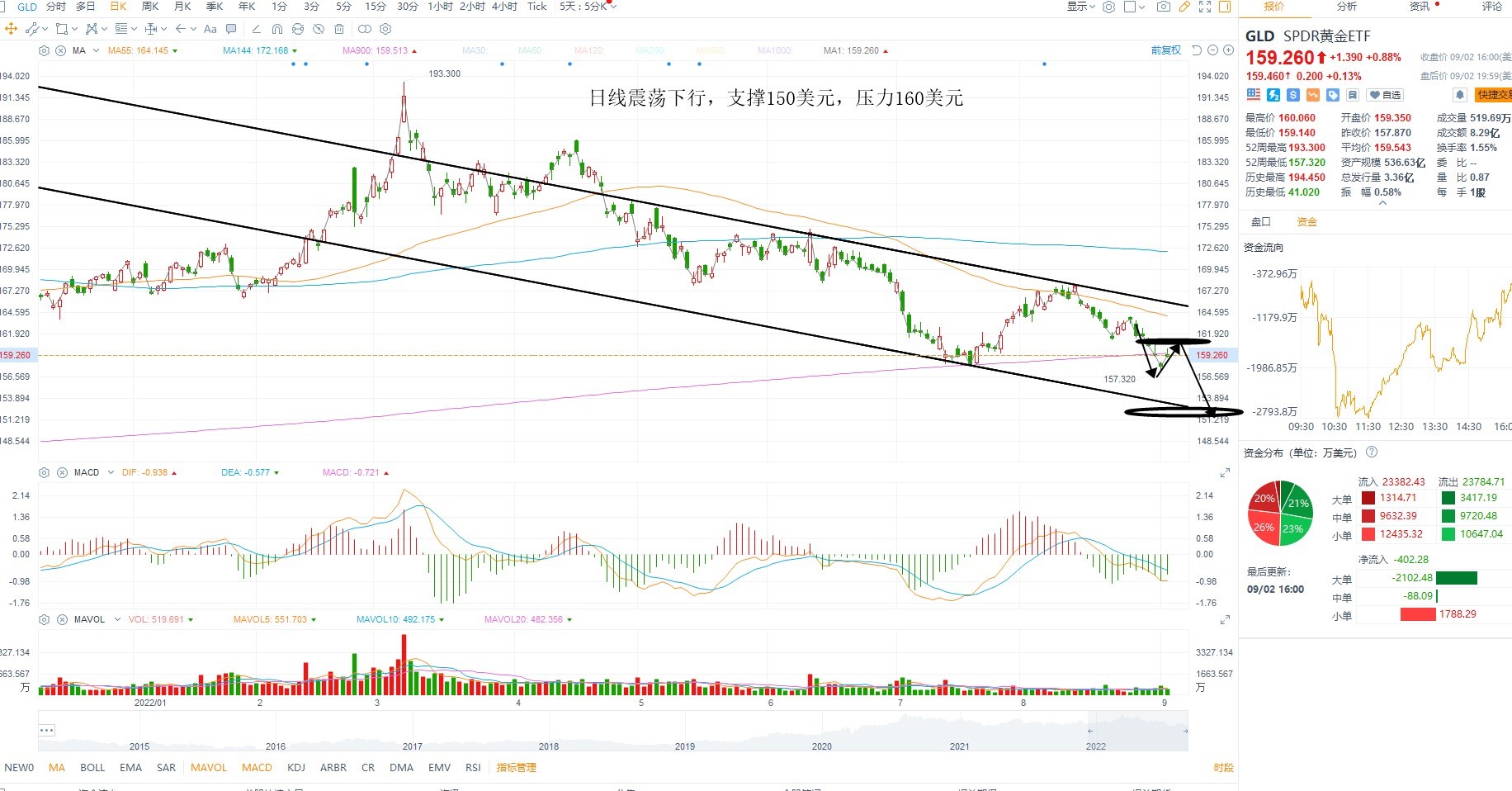Viewport: 1512px width, 791px height.
Task: Select the 周K timeframe tab
Action: click(150, 7)
